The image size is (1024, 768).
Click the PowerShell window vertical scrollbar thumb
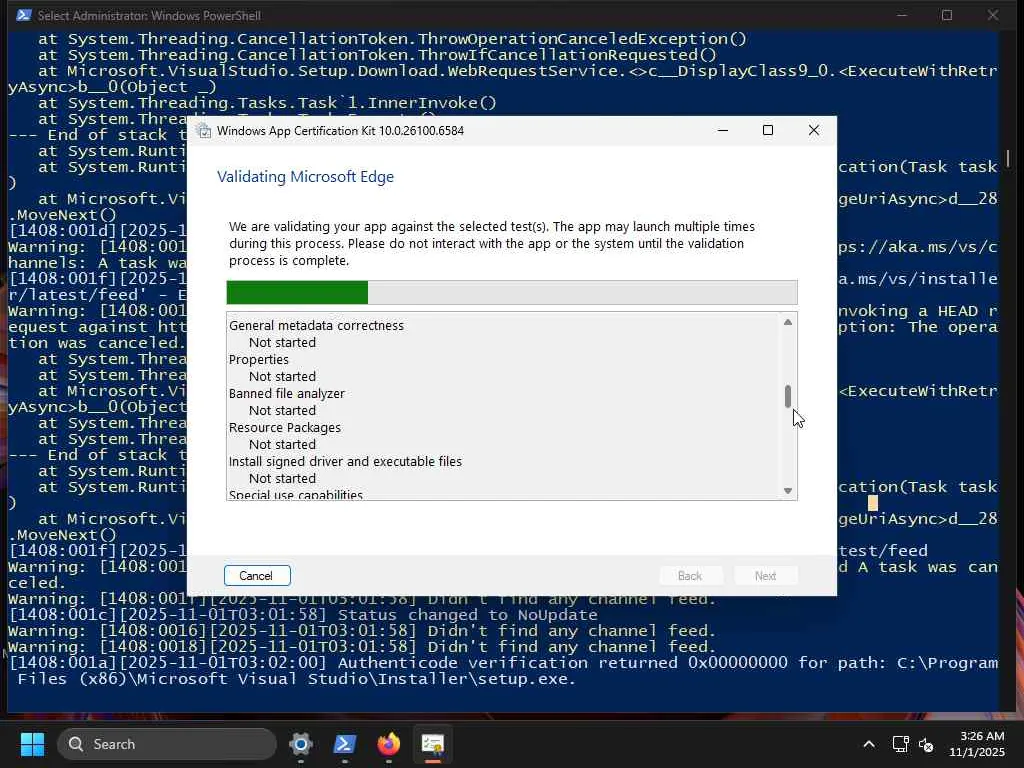[x=1008, y=158]
